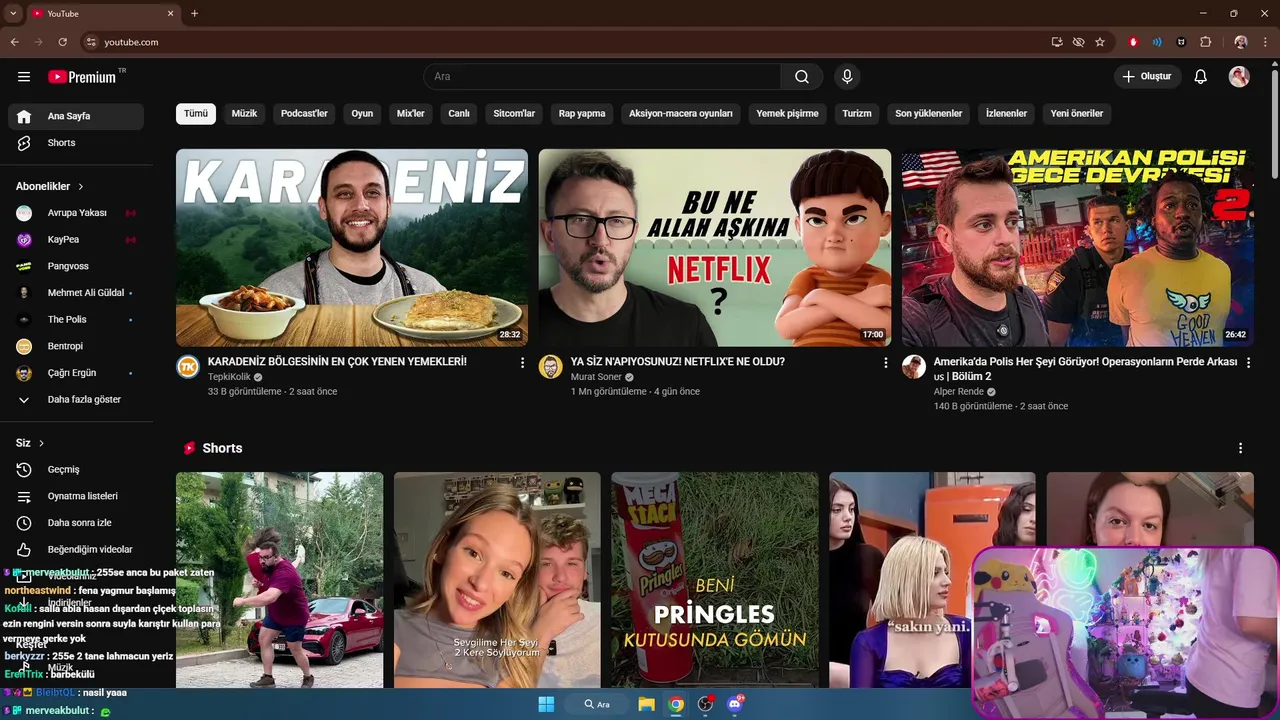Viewport: 1280px width, 720px height.
Task: Open Bentropi subscription channel
Action: [x=76, y=346]
